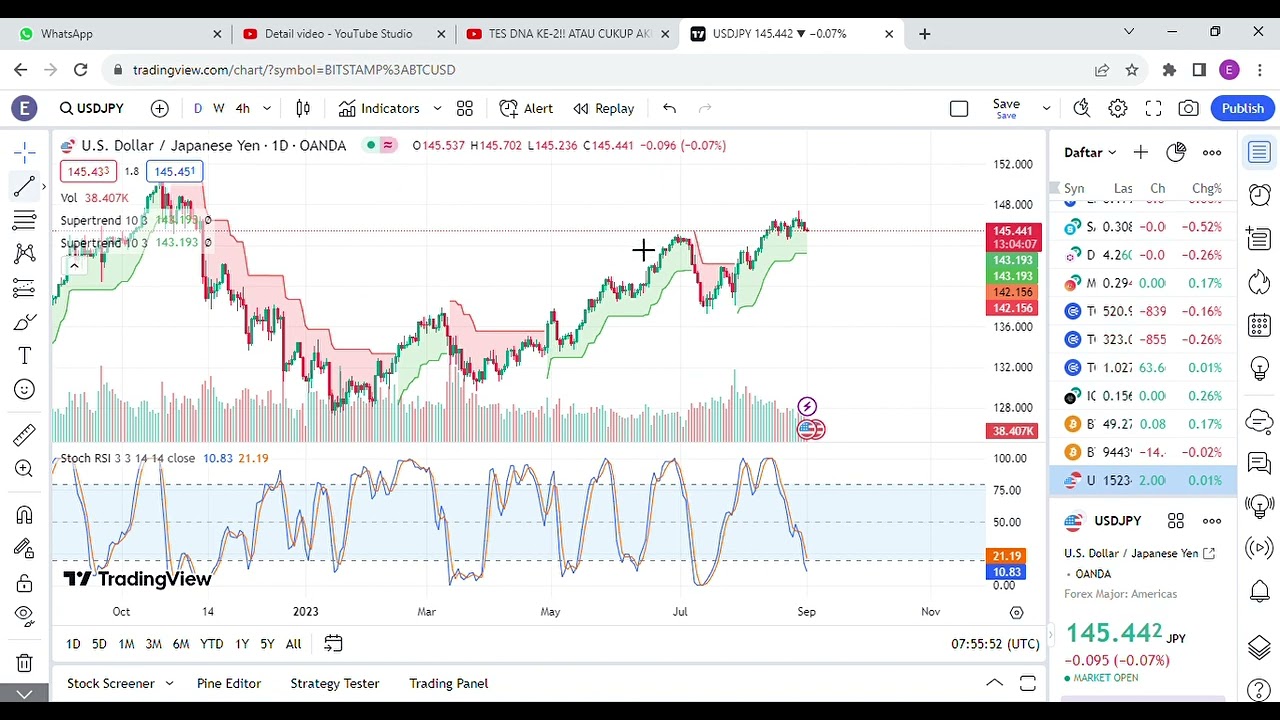1280x720 pixels.
Task: Expand the bottom panel chevron
Action: (994, 683)
